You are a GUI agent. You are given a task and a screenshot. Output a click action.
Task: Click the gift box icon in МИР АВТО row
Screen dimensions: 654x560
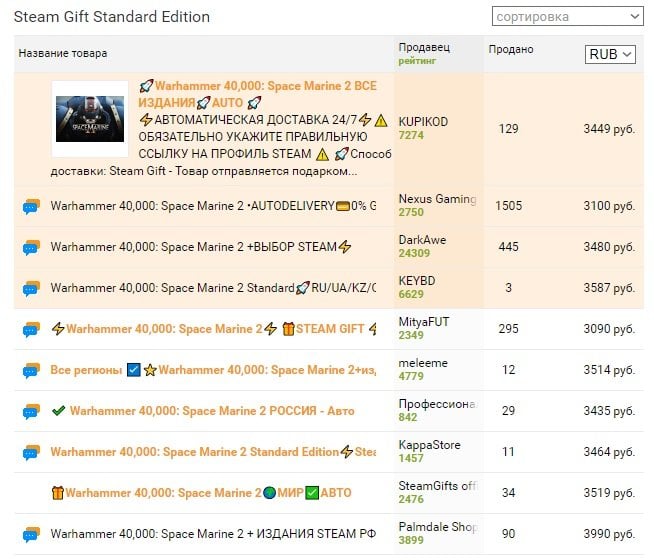[58, 493]
